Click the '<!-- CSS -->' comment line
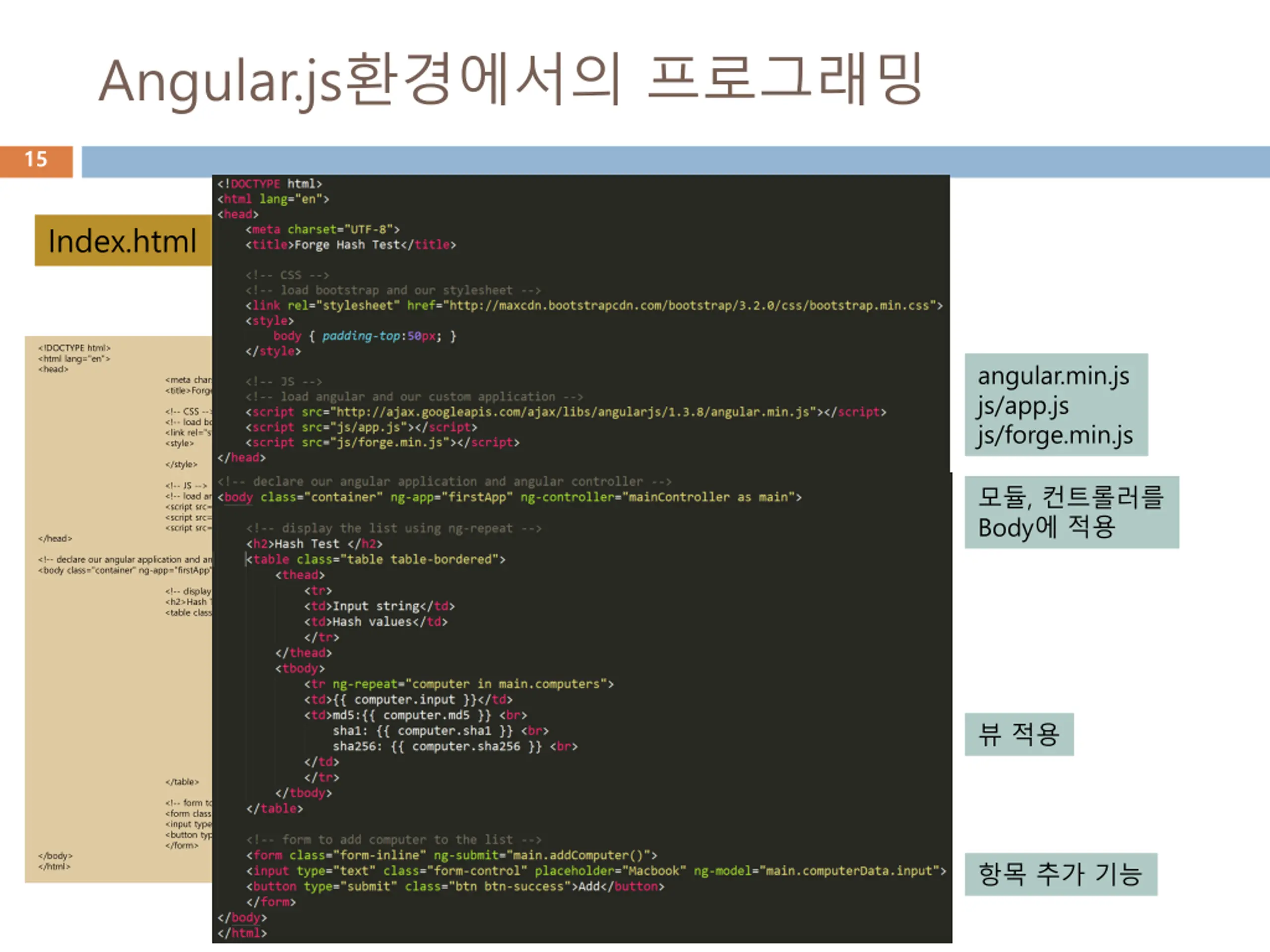The height and width of the screenshot is (952, 1270). [x=288, y=276]
